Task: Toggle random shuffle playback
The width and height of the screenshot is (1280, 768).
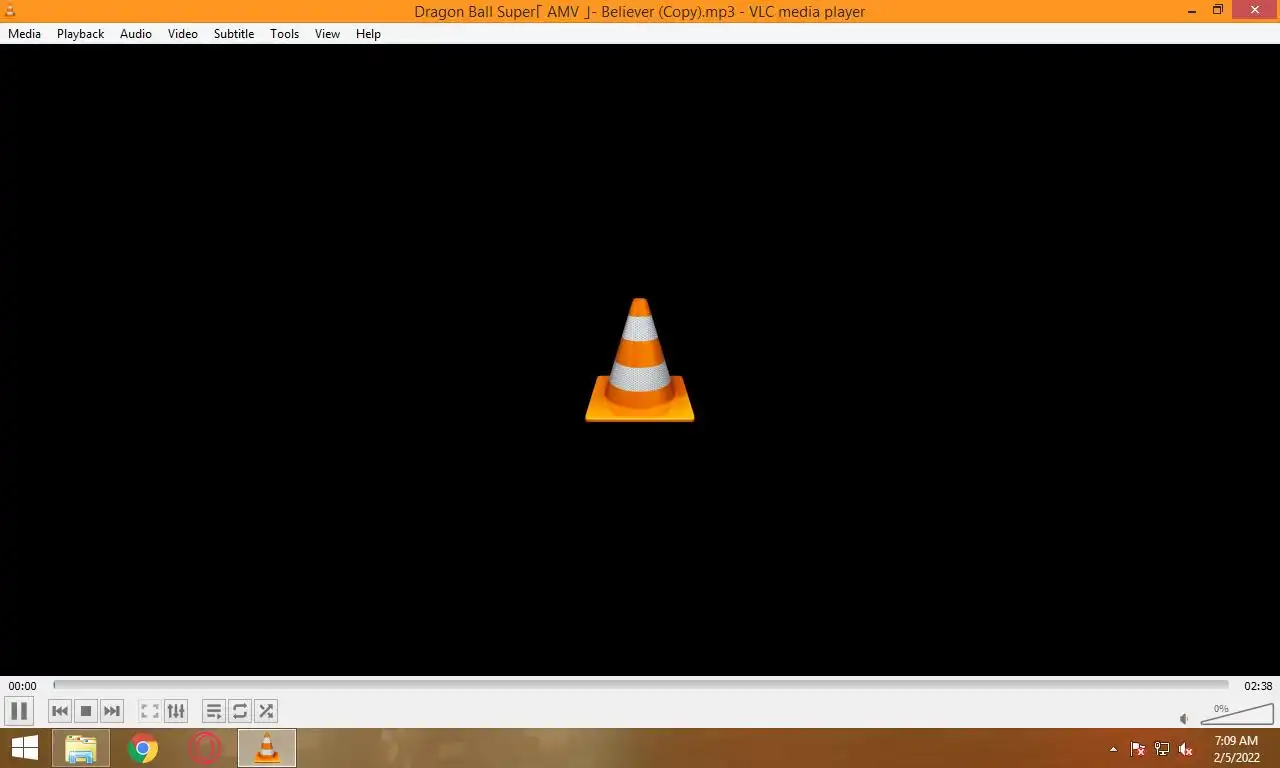Action: (x=266, y=711)
